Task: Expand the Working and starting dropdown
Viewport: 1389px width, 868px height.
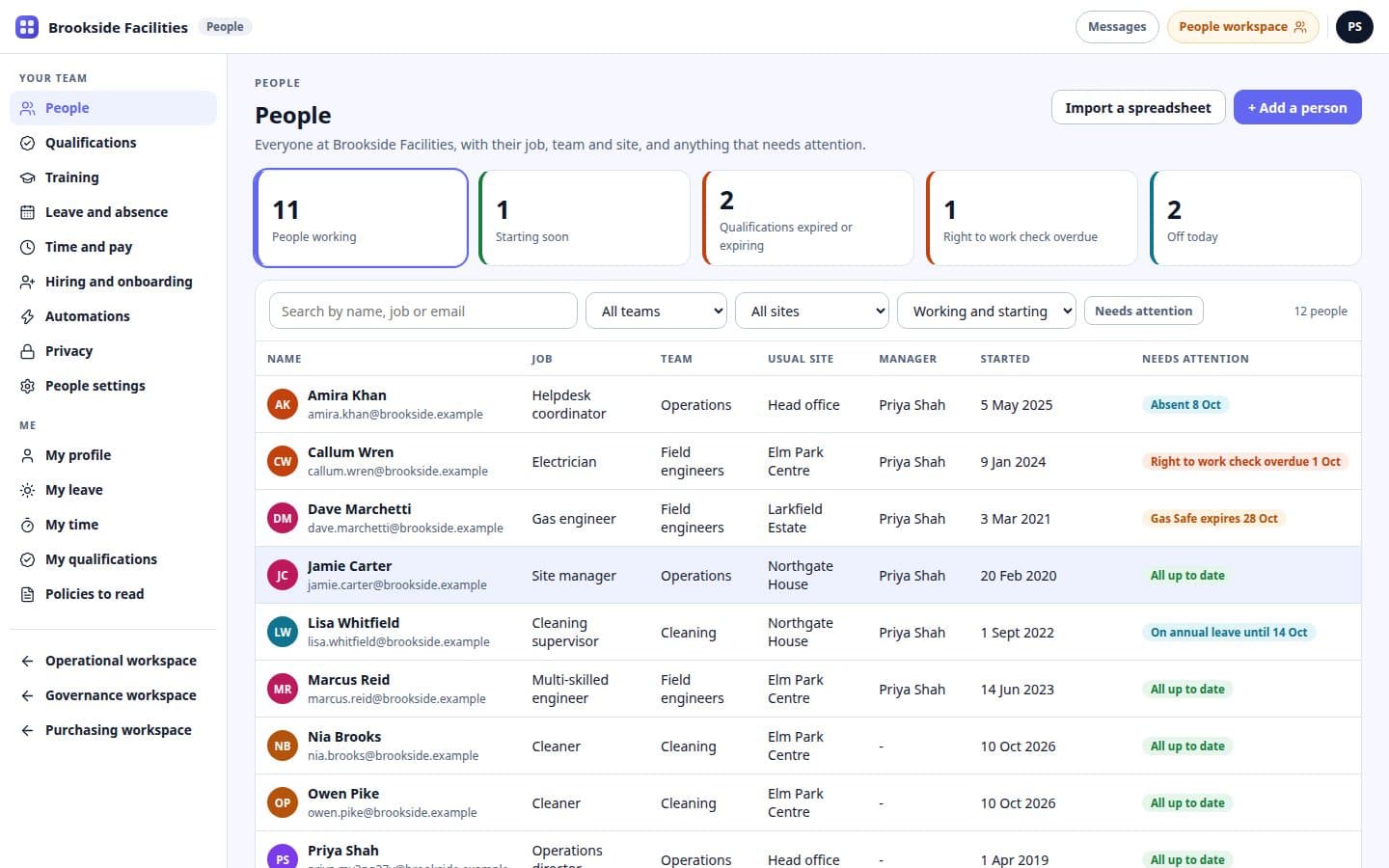Action: pyautogui.click(x=987, y=311)
